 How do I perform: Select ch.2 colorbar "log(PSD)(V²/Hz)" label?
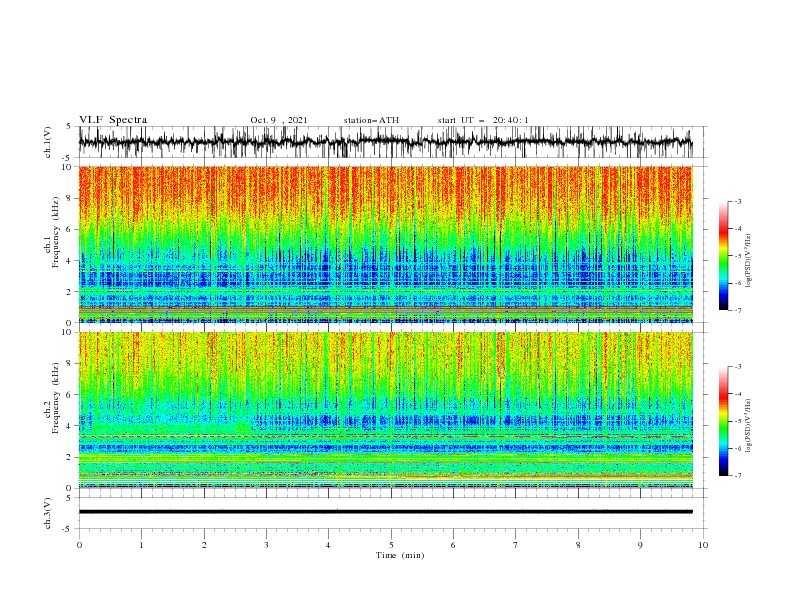pyautogui.click(x=749, y=426)
